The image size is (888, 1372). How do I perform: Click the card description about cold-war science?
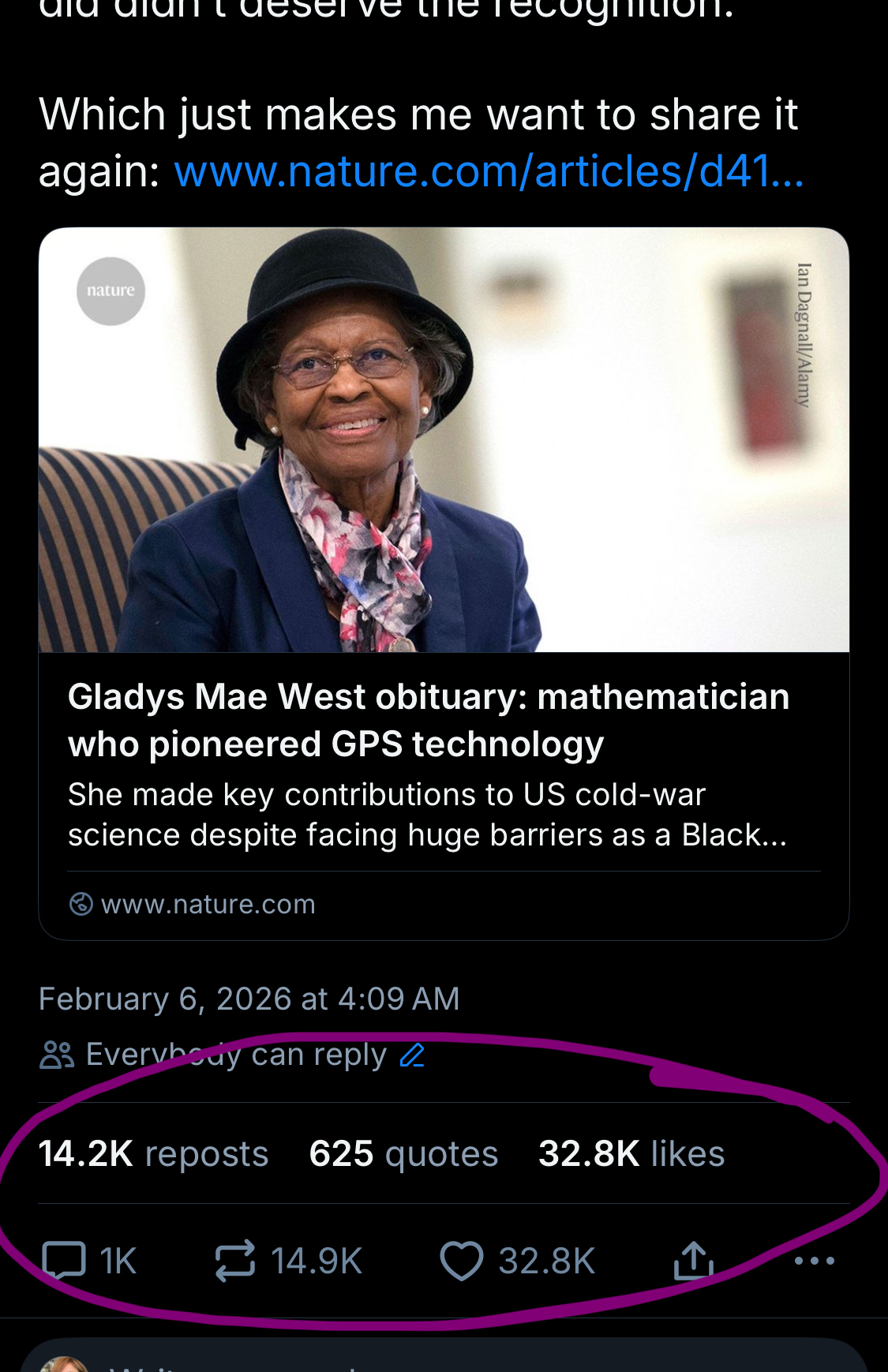click(427, 815)
